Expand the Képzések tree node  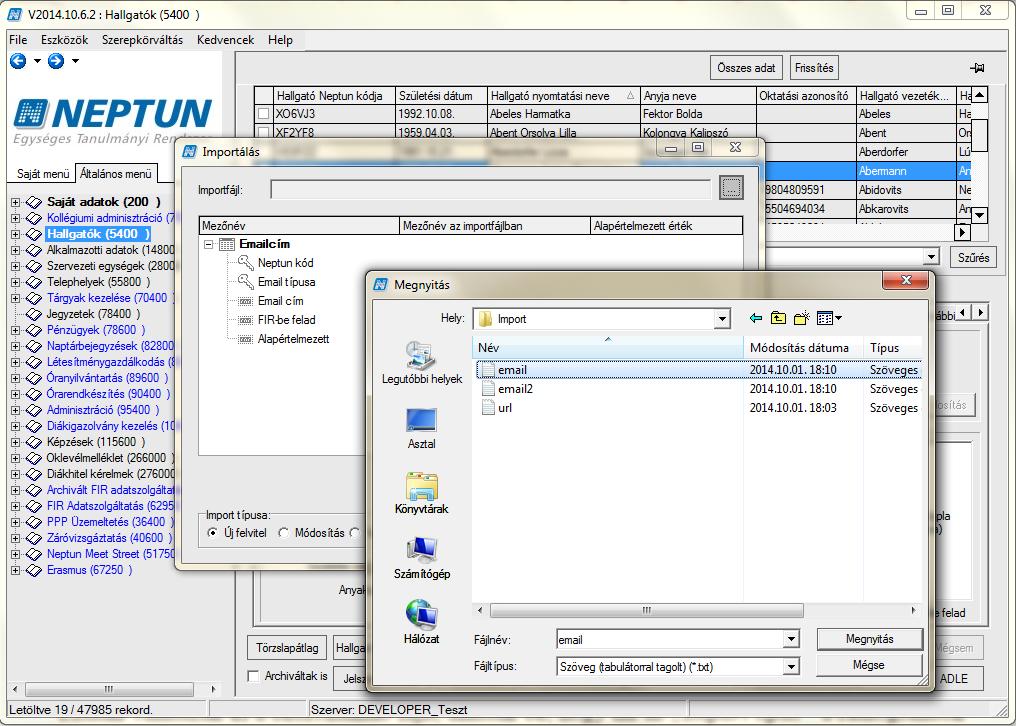point(16,442)
